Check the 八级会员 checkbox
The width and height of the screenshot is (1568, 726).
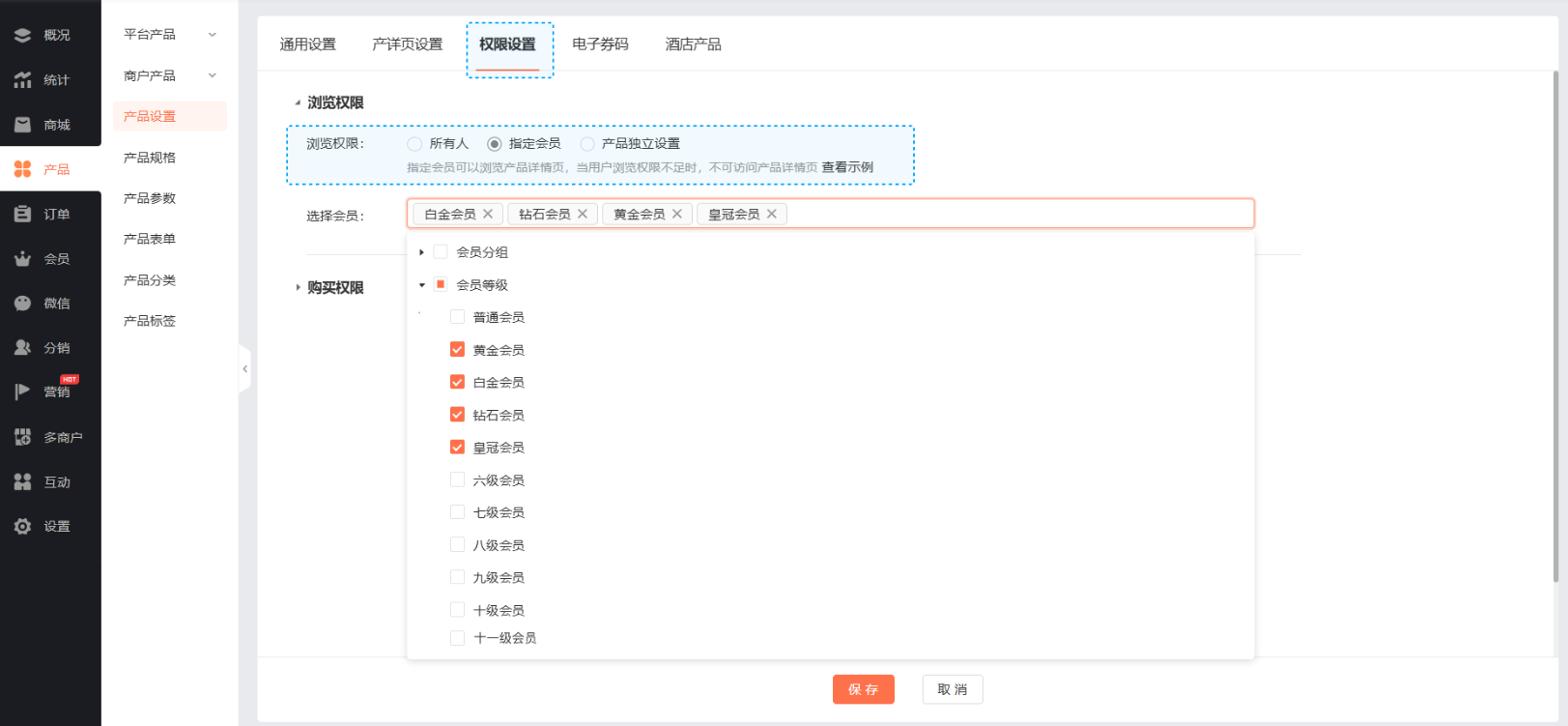[x=458, y=544]
